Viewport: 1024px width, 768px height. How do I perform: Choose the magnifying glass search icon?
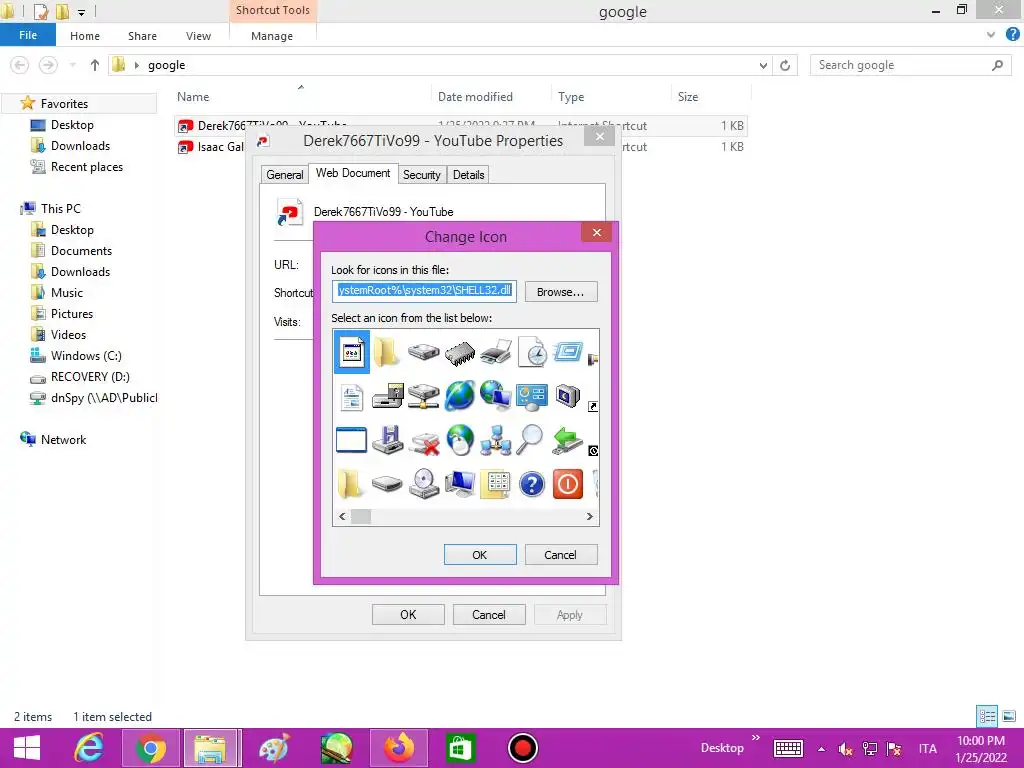(530, 440)
